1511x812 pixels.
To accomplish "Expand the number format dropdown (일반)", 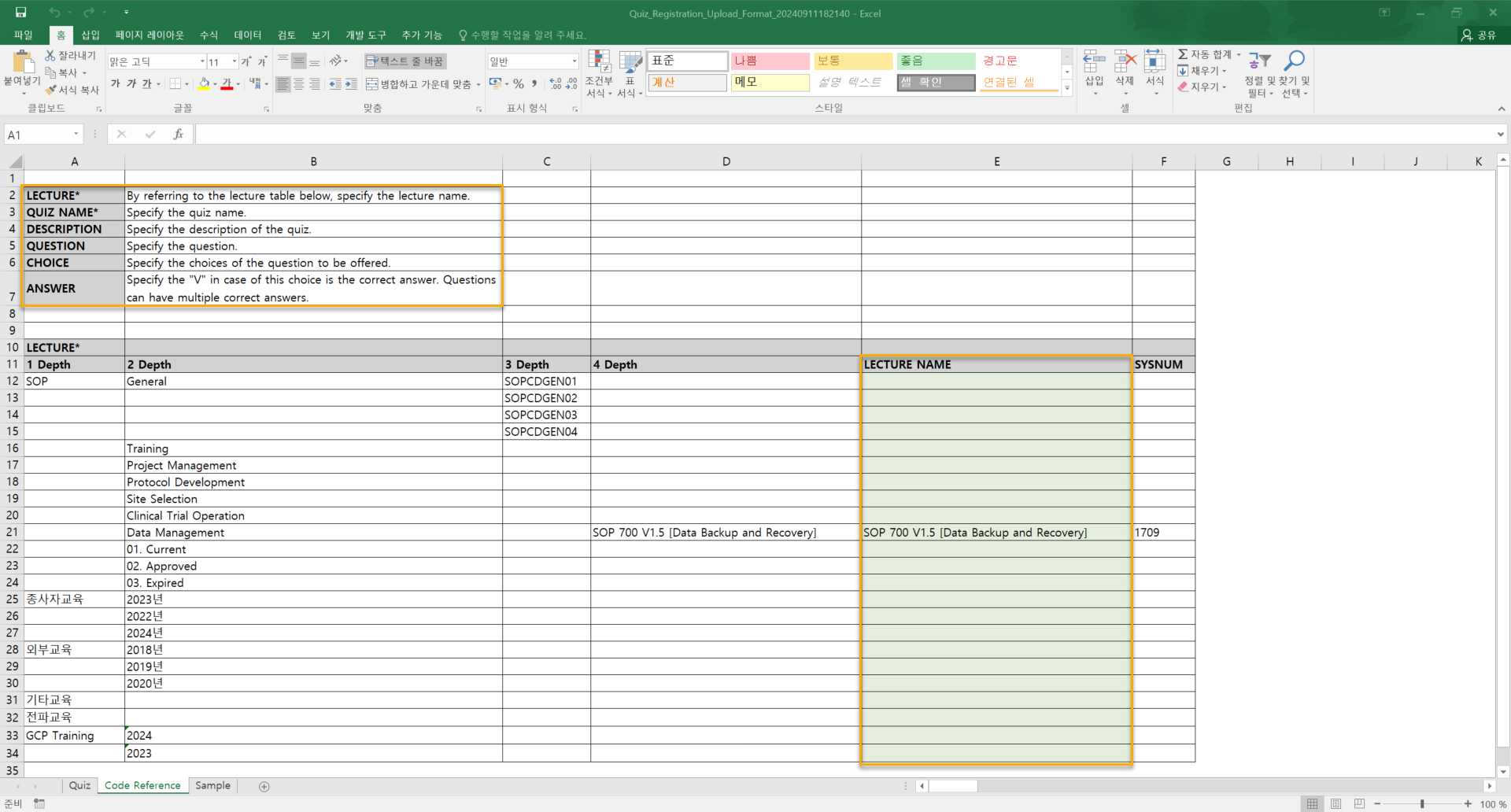I will [574, 61].
